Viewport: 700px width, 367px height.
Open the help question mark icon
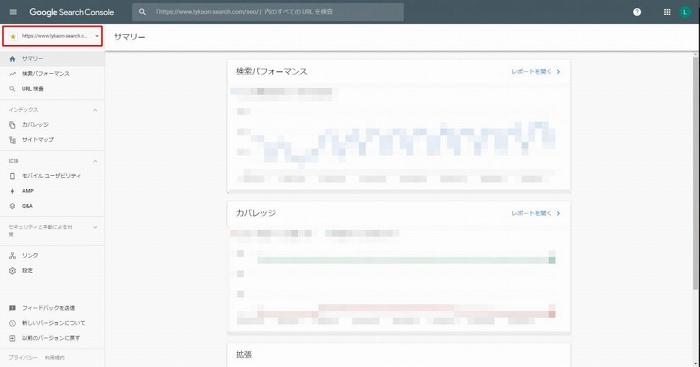click(x=637, y=12)
